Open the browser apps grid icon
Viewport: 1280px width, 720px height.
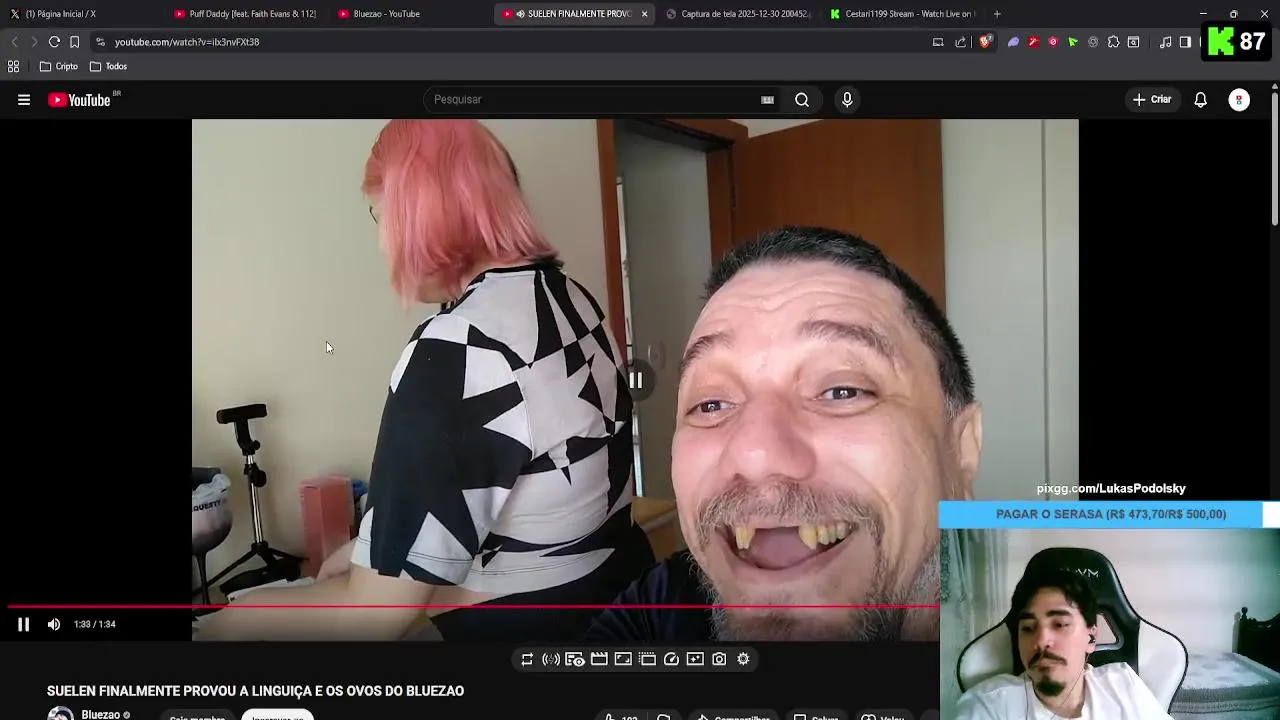[13, 67]
